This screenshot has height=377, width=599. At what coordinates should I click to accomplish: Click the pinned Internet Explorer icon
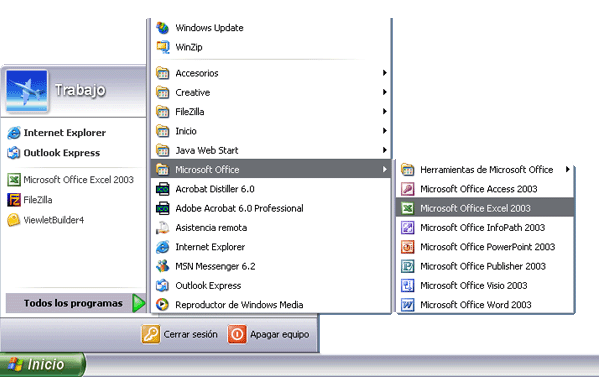14,133
